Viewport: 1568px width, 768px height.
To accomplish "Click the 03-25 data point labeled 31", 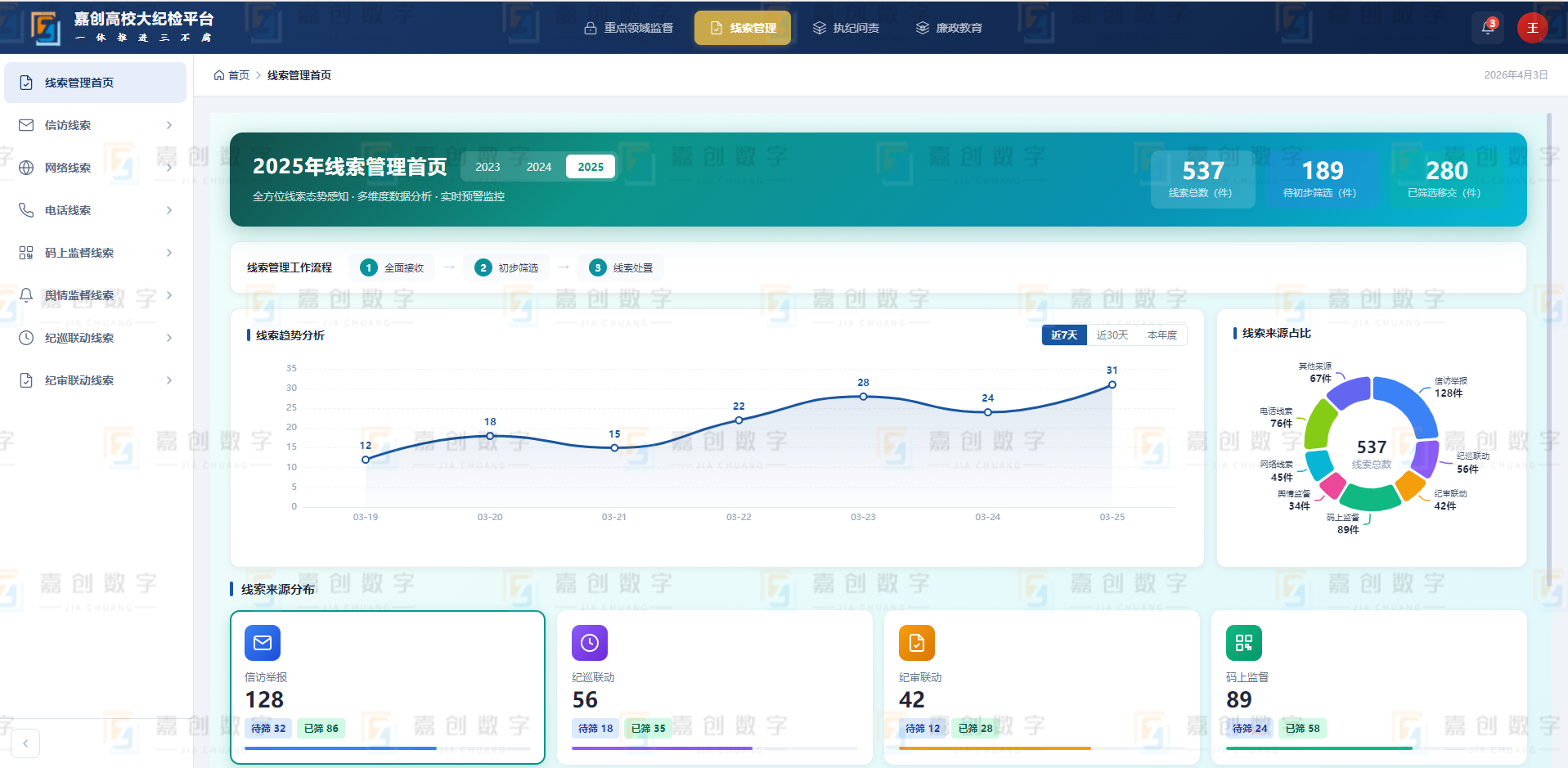I will [1112, 384].
